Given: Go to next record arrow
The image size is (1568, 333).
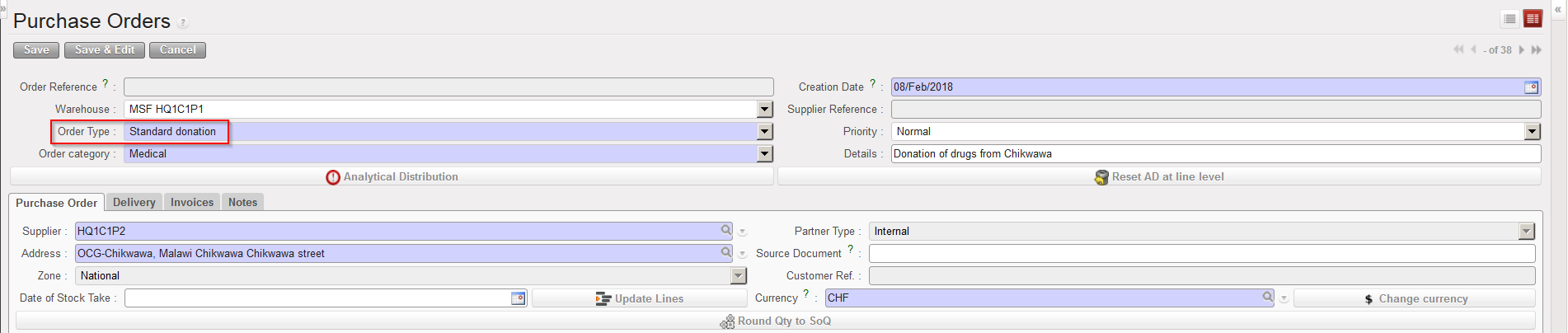Looking at the screenshot, I should tap(1522, 50).
